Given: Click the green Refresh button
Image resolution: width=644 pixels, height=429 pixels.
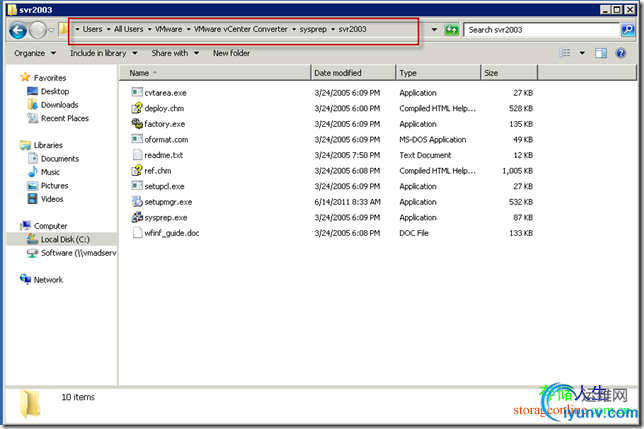Looking at the screenshot, I should (452, 30).
